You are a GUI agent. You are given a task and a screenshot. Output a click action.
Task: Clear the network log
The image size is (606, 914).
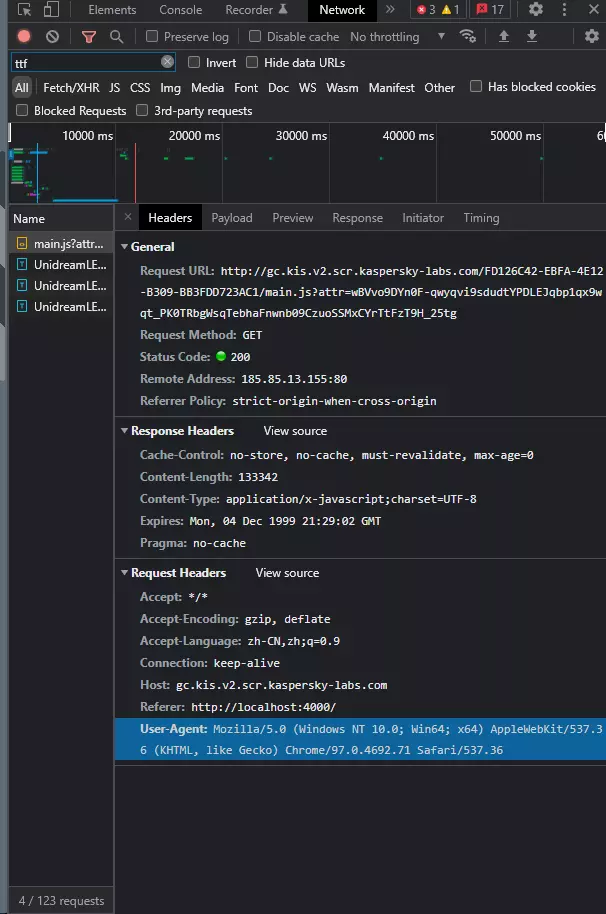52,37
